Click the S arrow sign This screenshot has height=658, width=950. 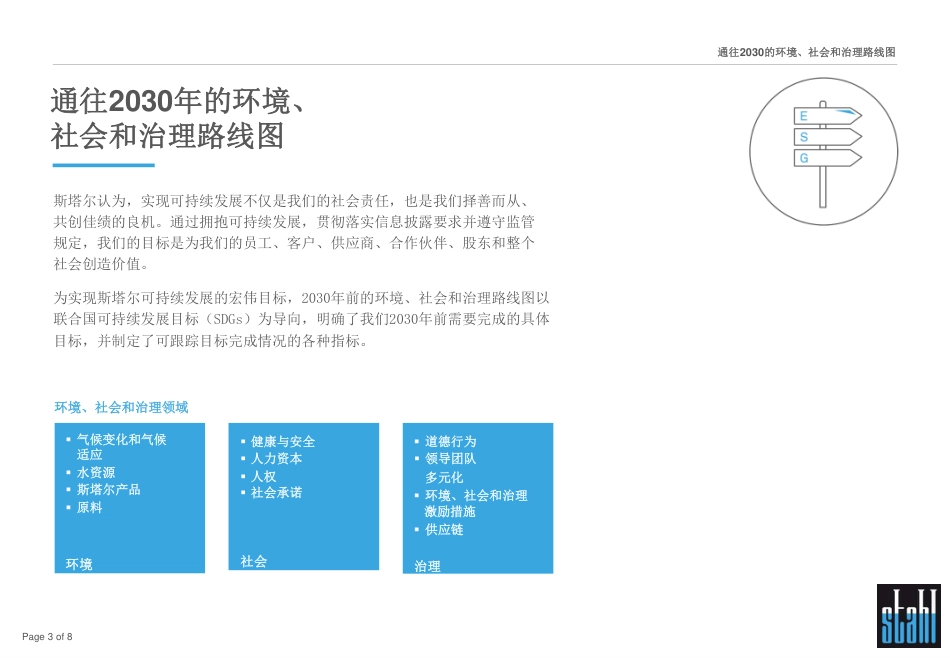pyautogui.click(x=828, y=137)
